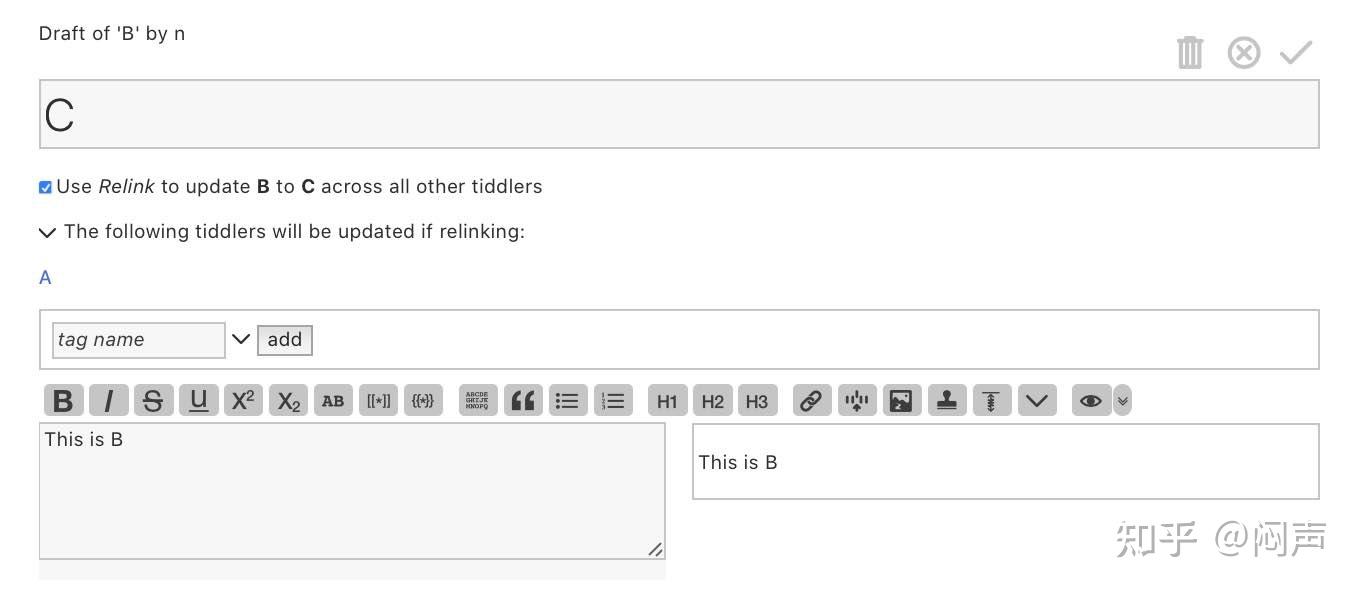This screenshot has width=1362, height=594.
Task: Toggle the preview pane eye icon
Action: pyautogui.click(x=1090, y=401)
